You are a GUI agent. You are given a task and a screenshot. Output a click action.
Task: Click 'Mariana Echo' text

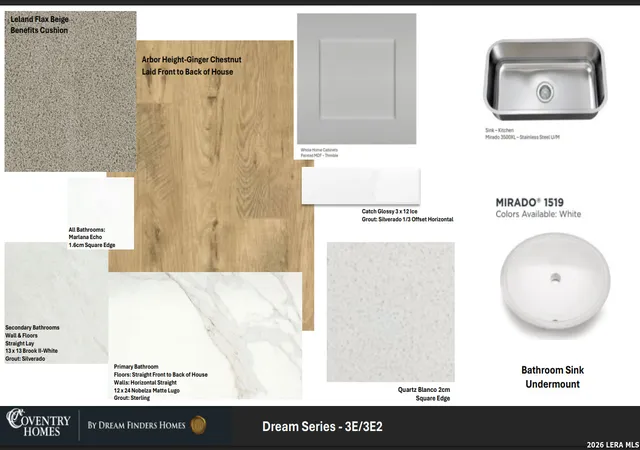pos(85,237)
